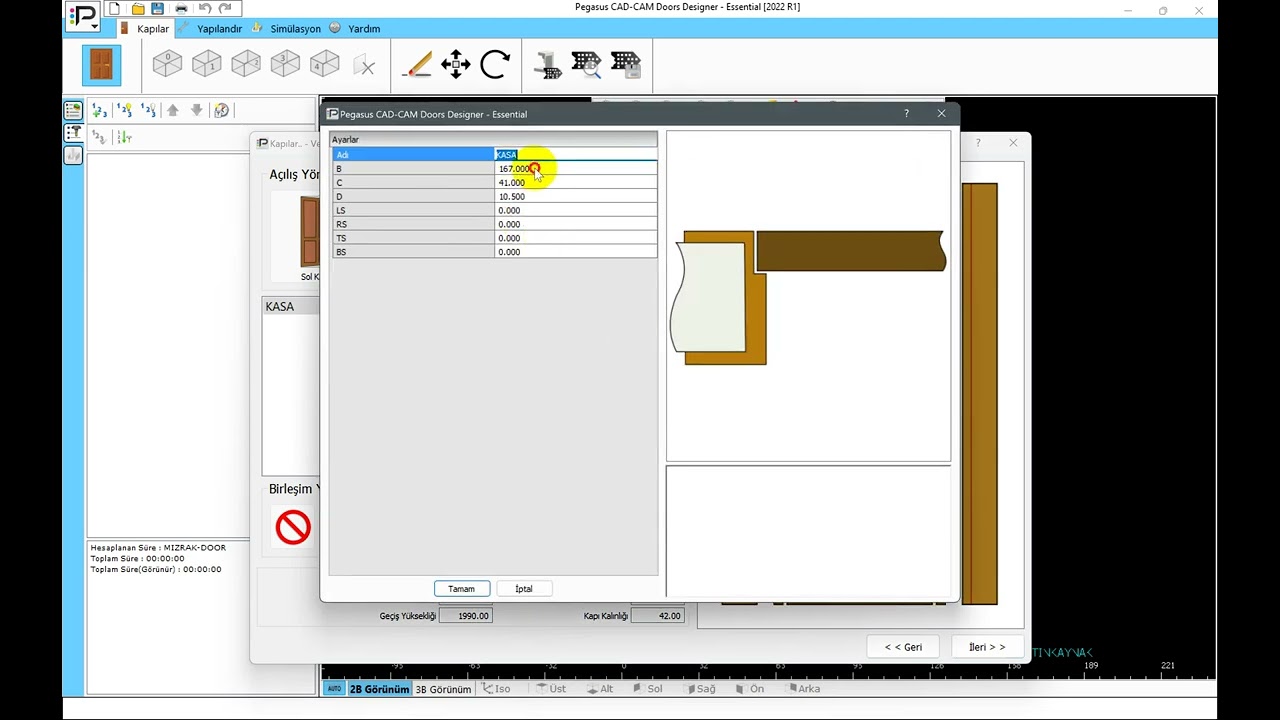
Task: Click the BS value cell
Action: pos(576,253)
